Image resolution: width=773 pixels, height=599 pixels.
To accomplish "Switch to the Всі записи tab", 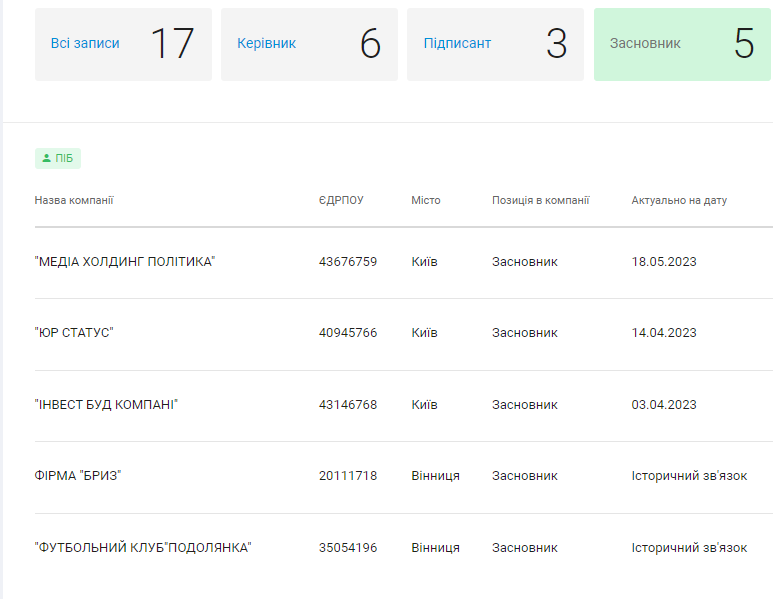I will (123, 44).
